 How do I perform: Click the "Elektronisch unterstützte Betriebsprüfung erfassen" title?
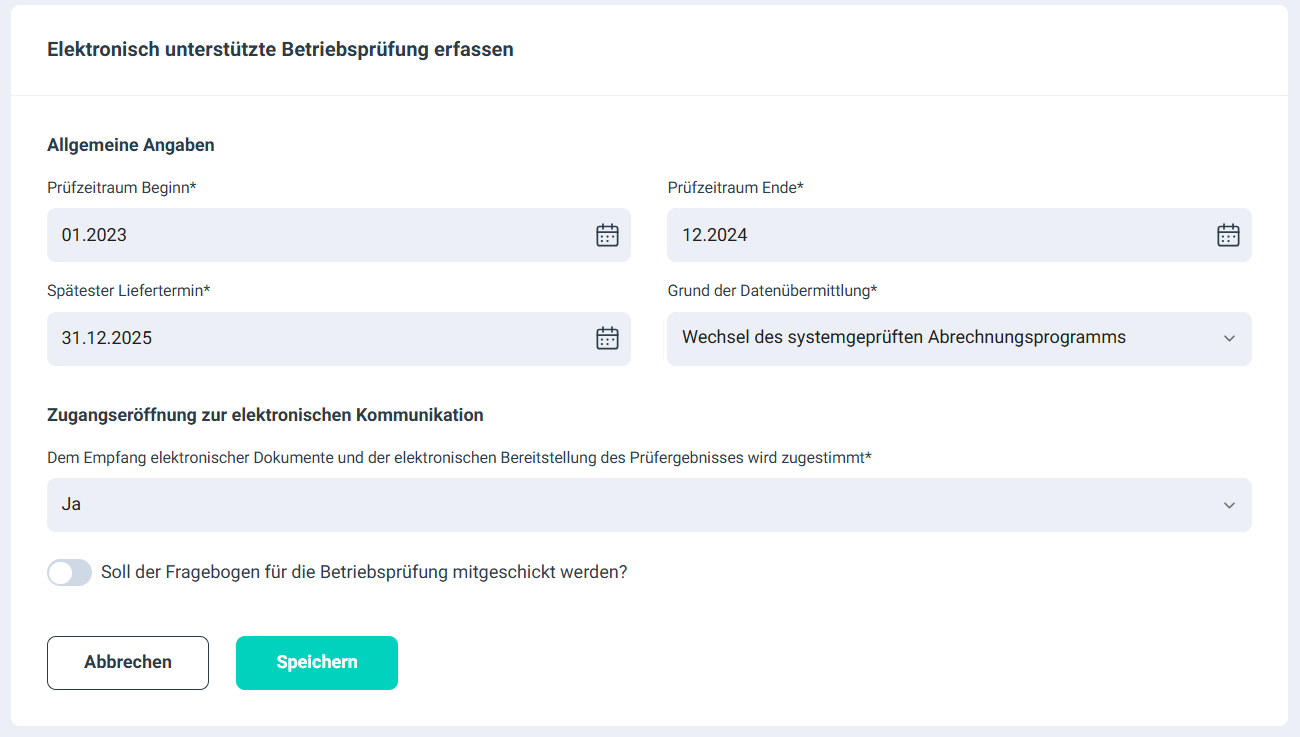point(280,49)
